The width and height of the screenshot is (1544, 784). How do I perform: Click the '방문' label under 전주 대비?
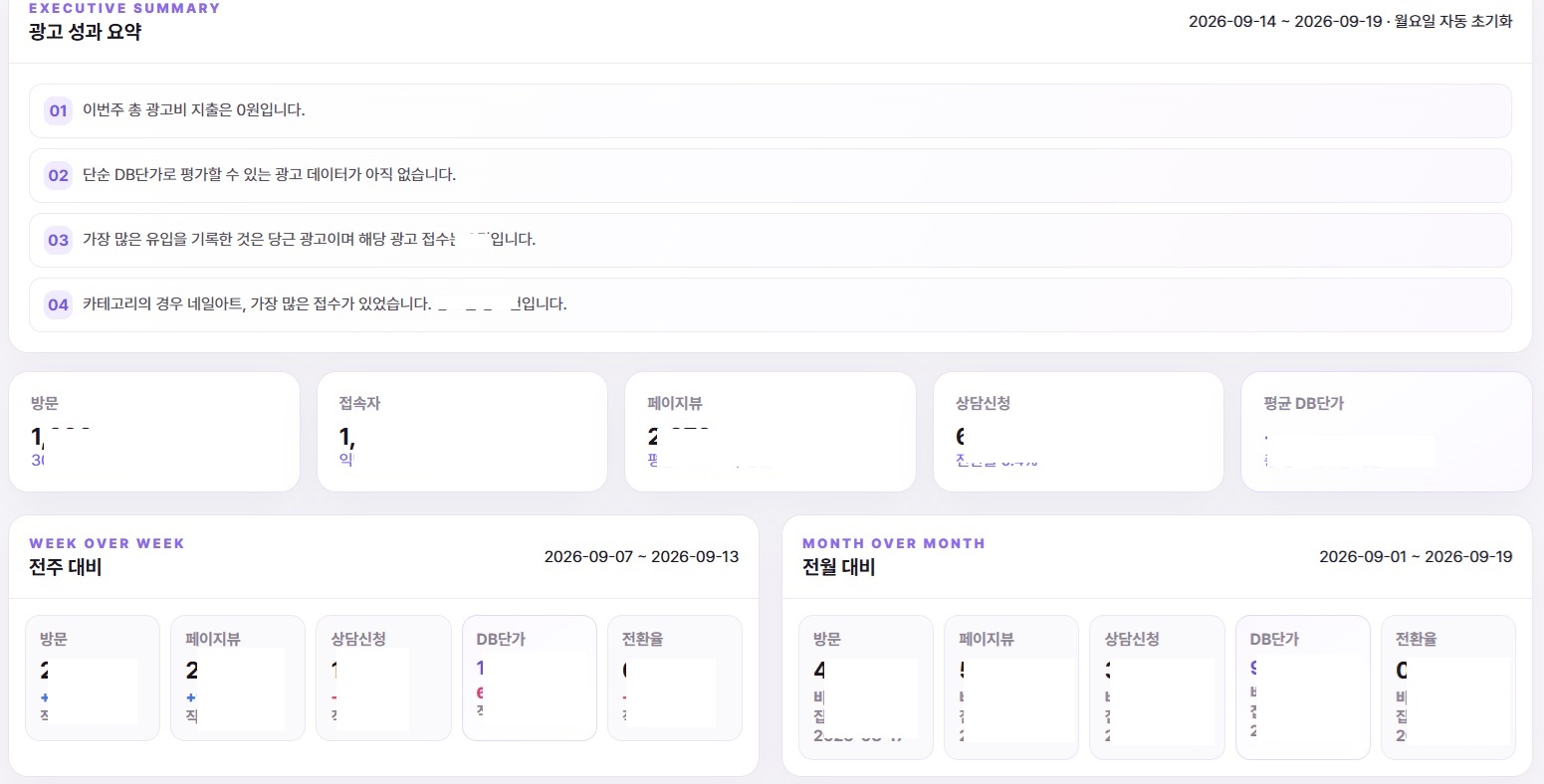54,639
